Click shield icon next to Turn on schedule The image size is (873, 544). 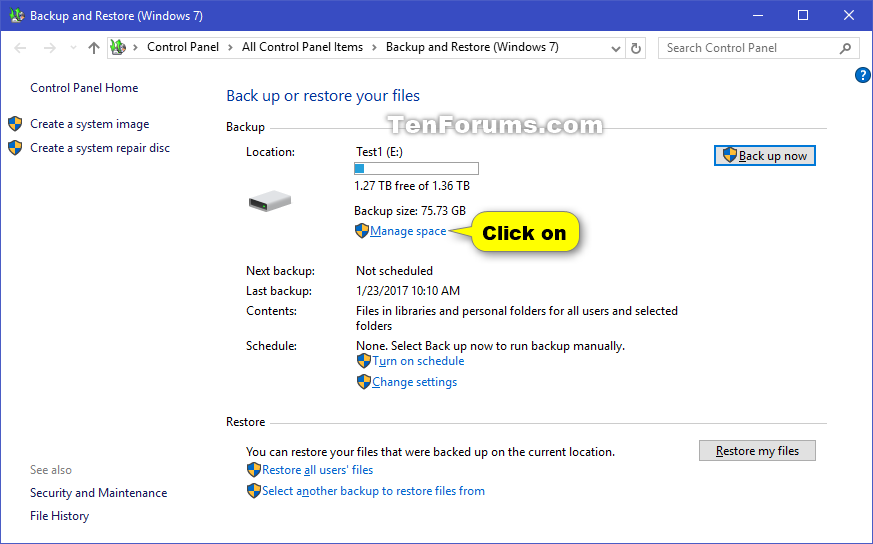[364, 361]
